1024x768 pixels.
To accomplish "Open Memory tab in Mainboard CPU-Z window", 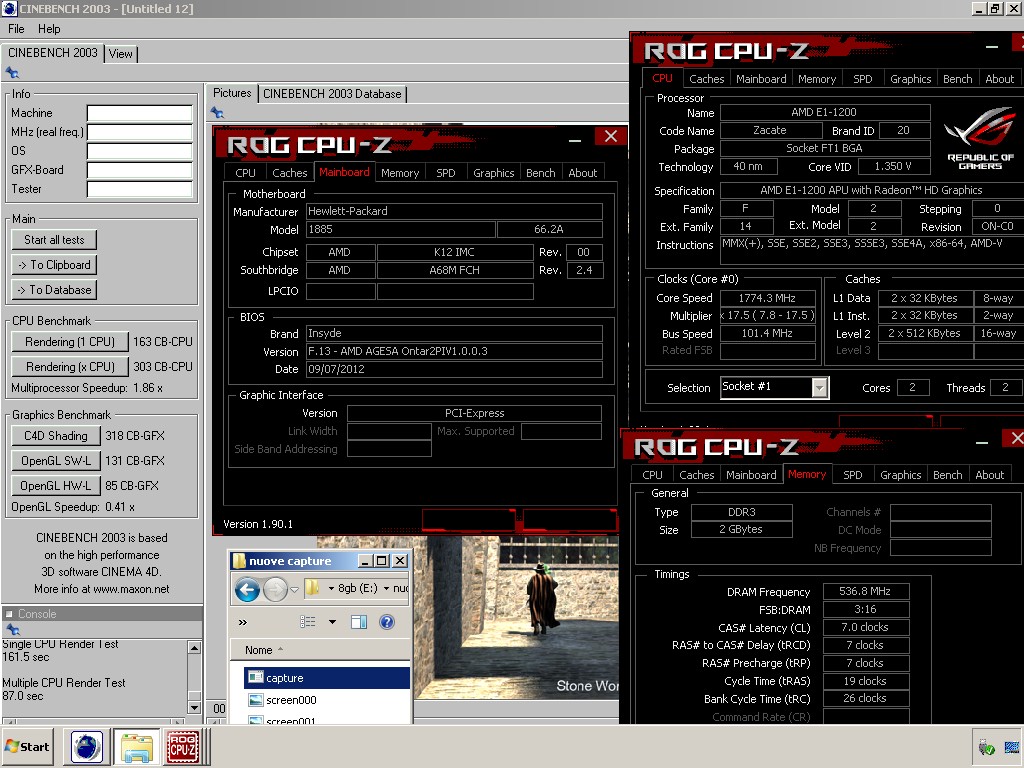I will [x=400, y=173].
